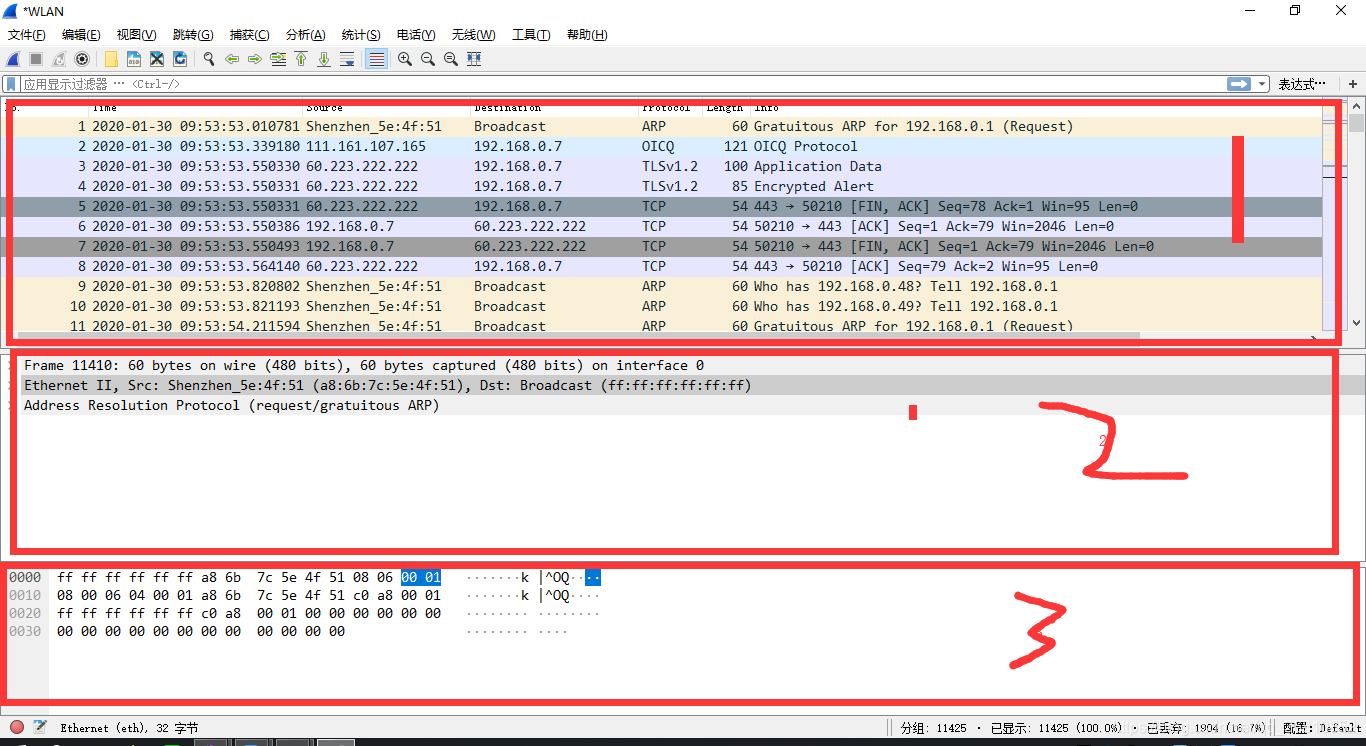This screenshot has width=1366, height=746.
Task: Open the 帮助(H) menu
Action: coord(587,35)
